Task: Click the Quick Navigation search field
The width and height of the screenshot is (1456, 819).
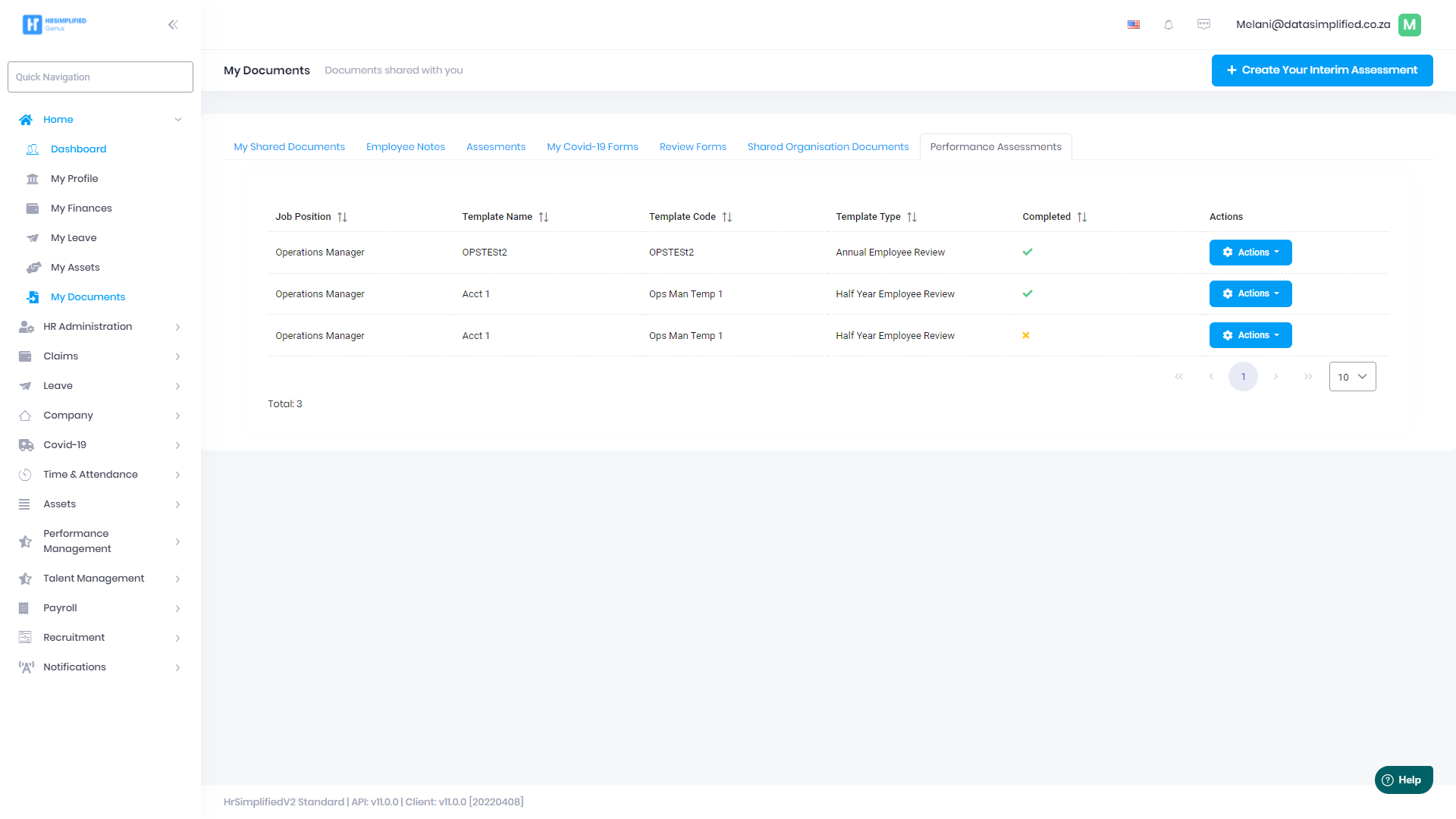Action: coord(100,77)
